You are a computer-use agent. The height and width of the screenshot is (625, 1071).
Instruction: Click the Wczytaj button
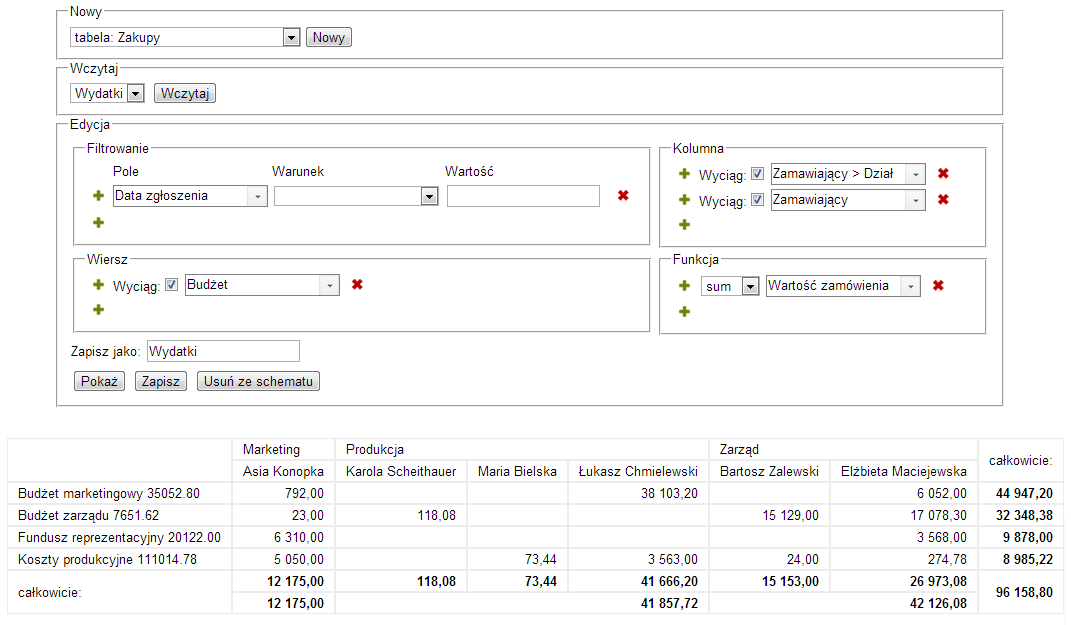185,94
